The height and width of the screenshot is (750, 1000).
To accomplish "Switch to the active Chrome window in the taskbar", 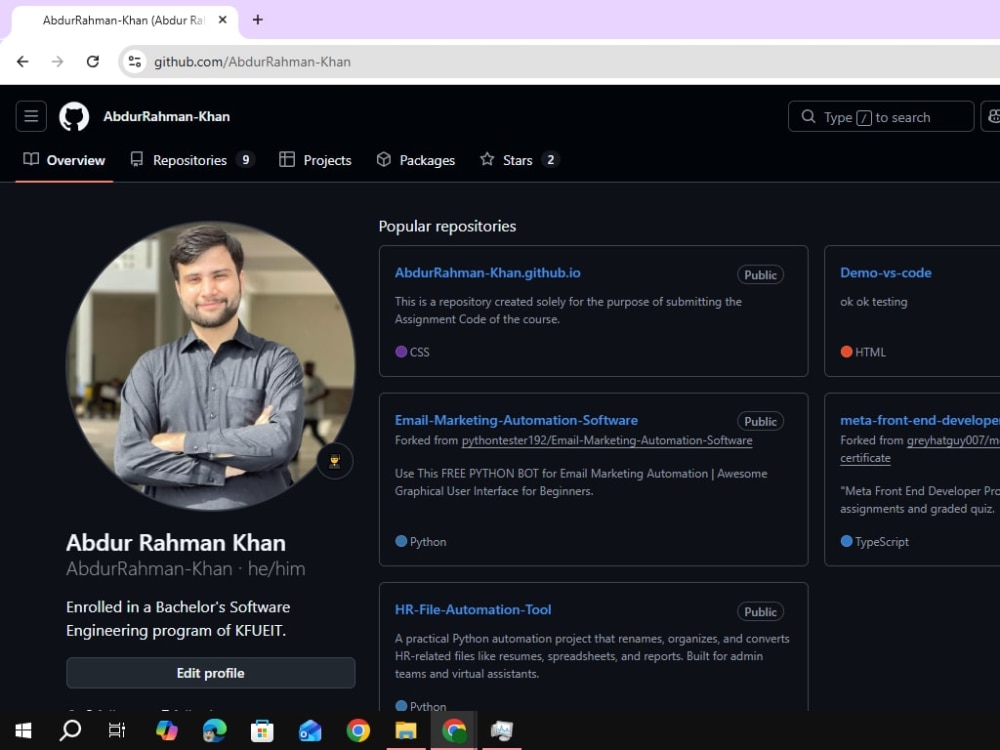I will [454, 730].
